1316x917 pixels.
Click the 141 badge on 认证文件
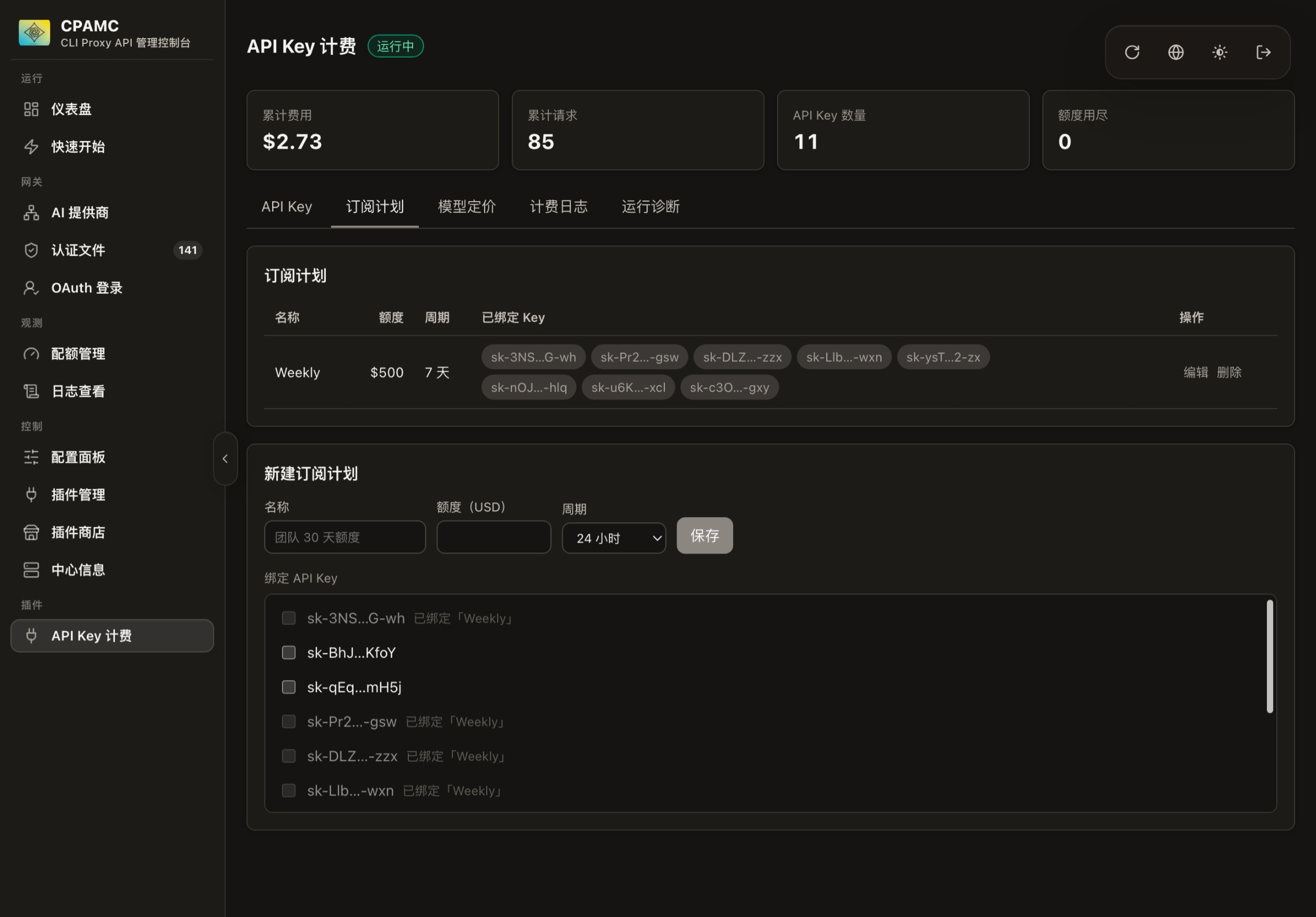(x=188, y=250)
